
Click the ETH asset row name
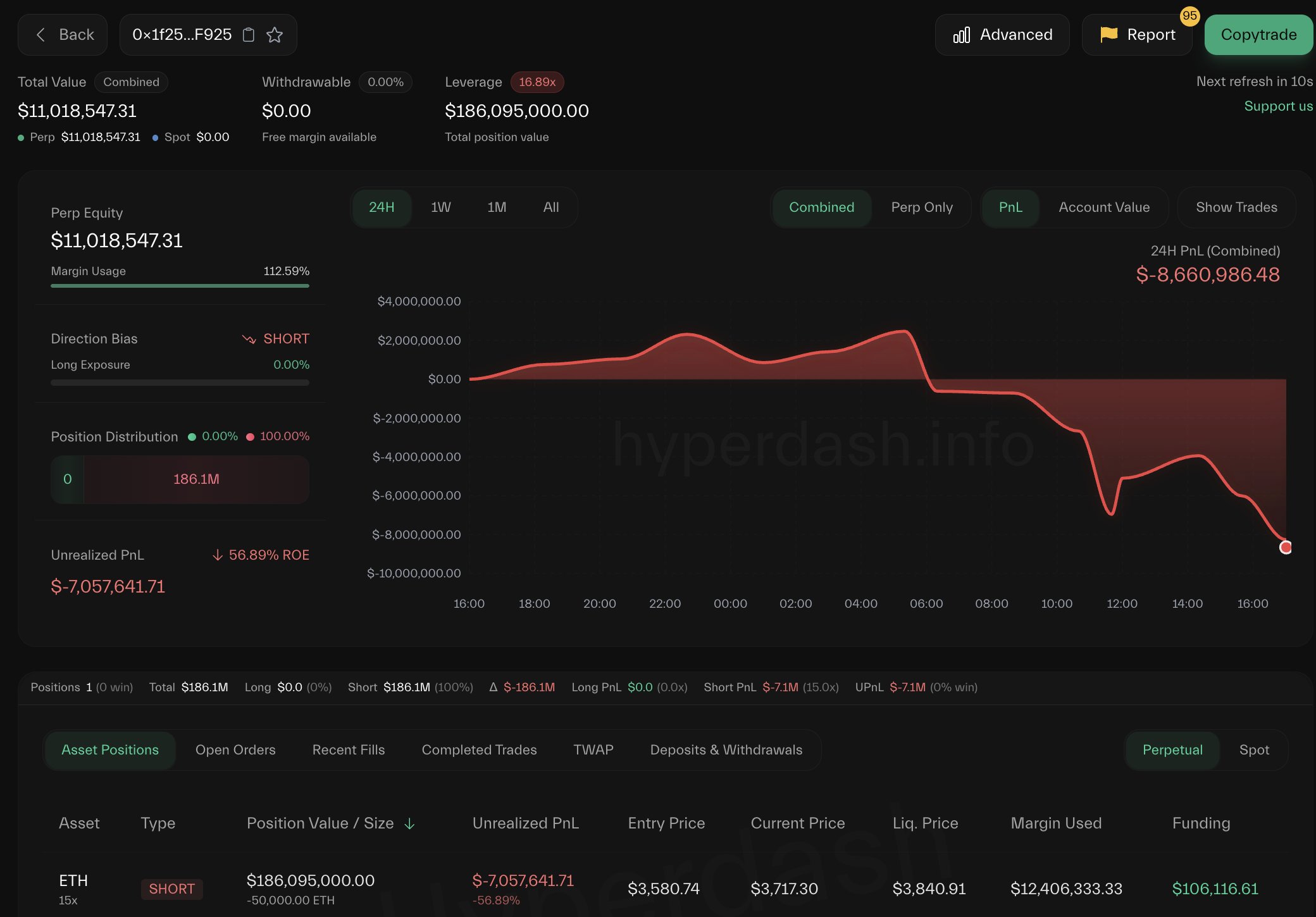[x=73, y=881]
